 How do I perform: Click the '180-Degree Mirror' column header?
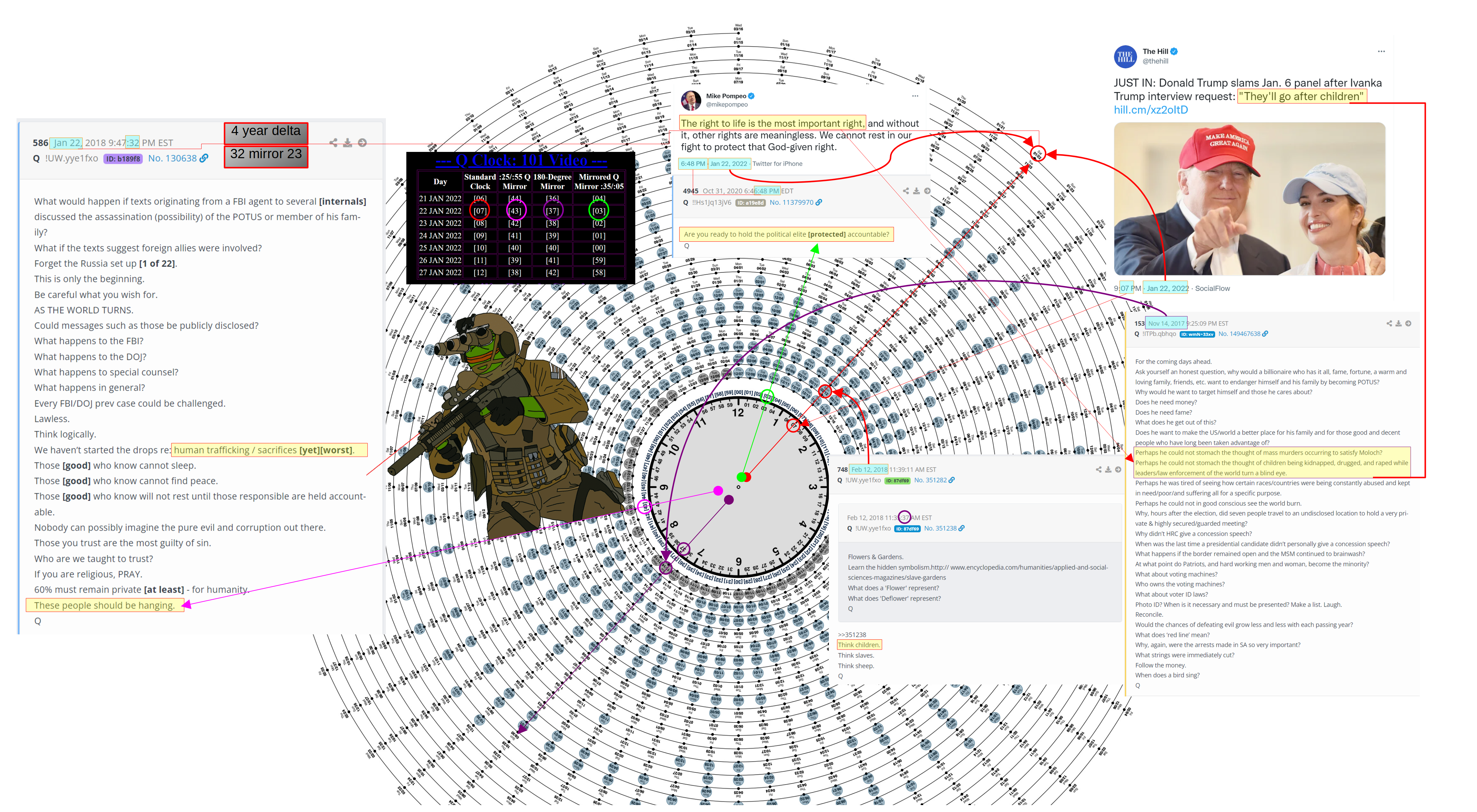coord(552,181)
